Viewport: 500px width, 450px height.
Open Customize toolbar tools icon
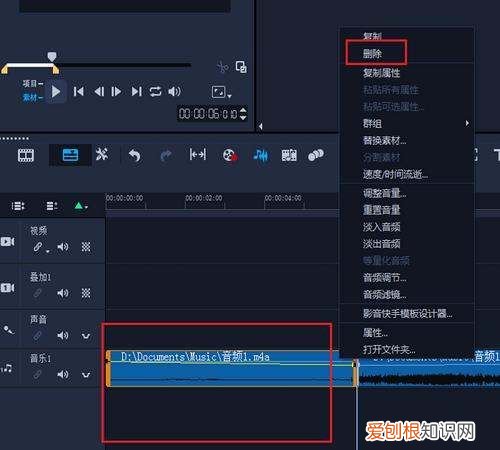(102, 154)
